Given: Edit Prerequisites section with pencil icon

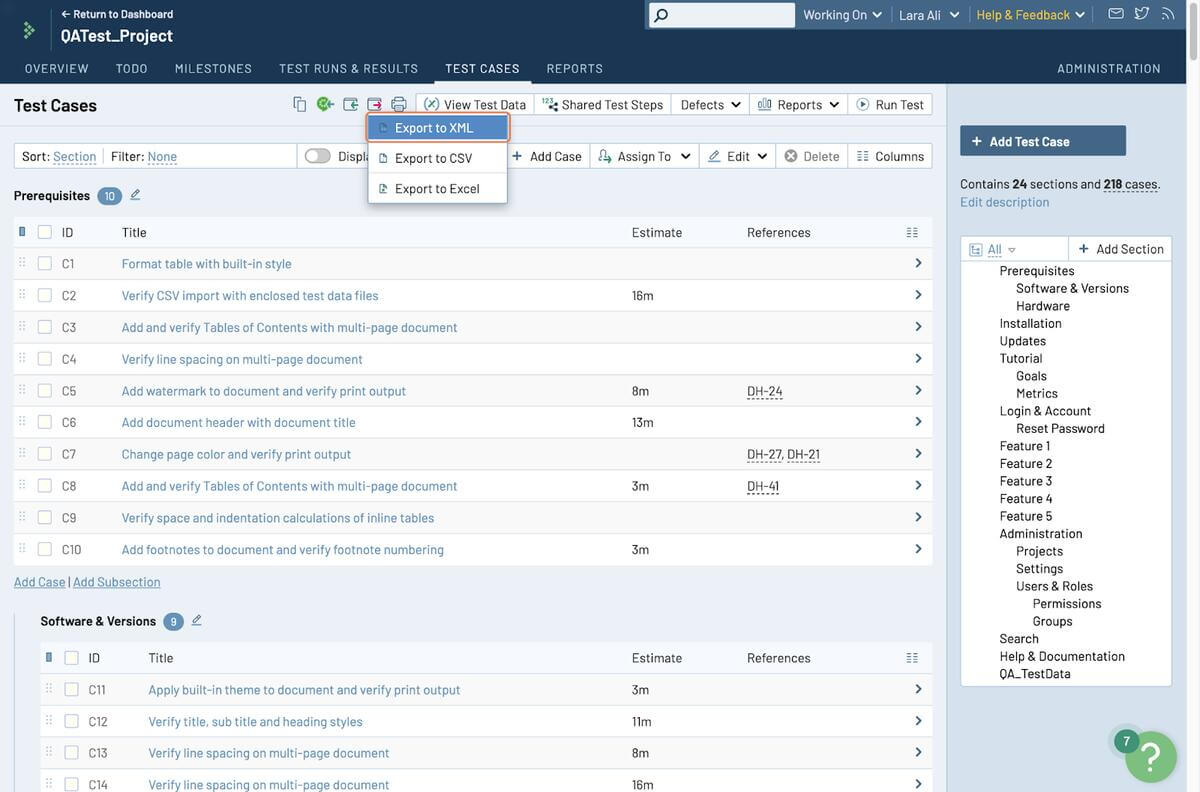Looking at the screenshot, I should tap(136, 195).
